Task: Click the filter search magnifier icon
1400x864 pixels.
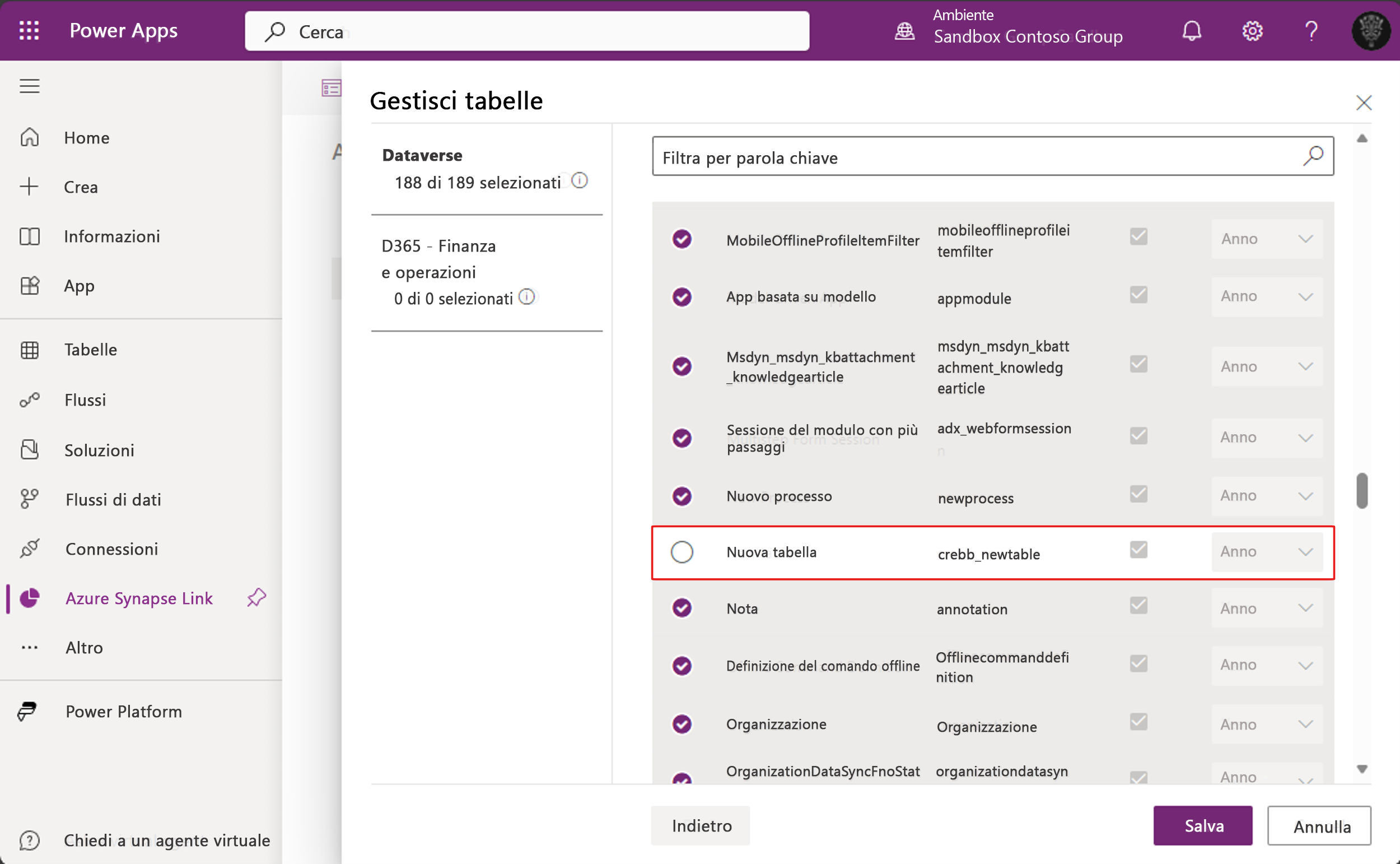Action: (x=1313, y=155)
